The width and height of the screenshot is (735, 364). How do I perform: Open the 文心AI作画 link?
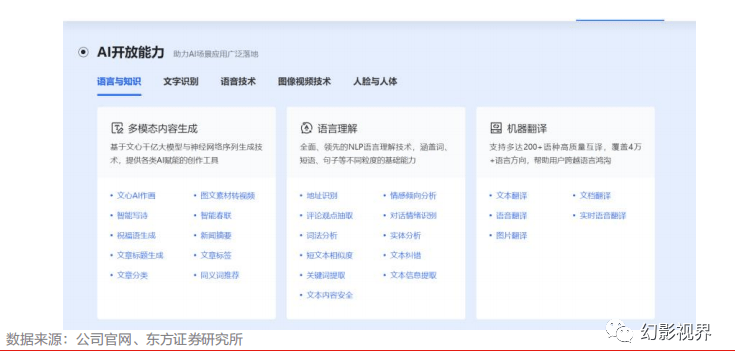tap(136, 196)
